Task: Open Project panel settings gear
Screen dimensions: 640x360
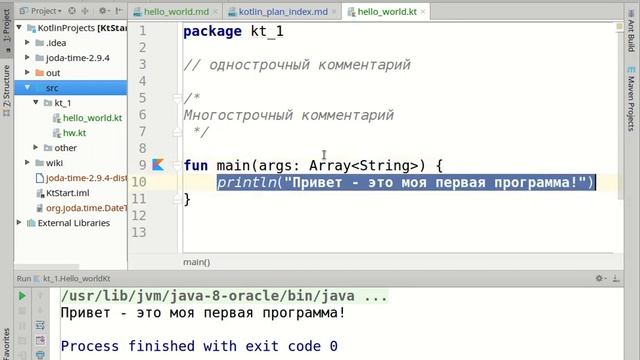Action: 102,11
